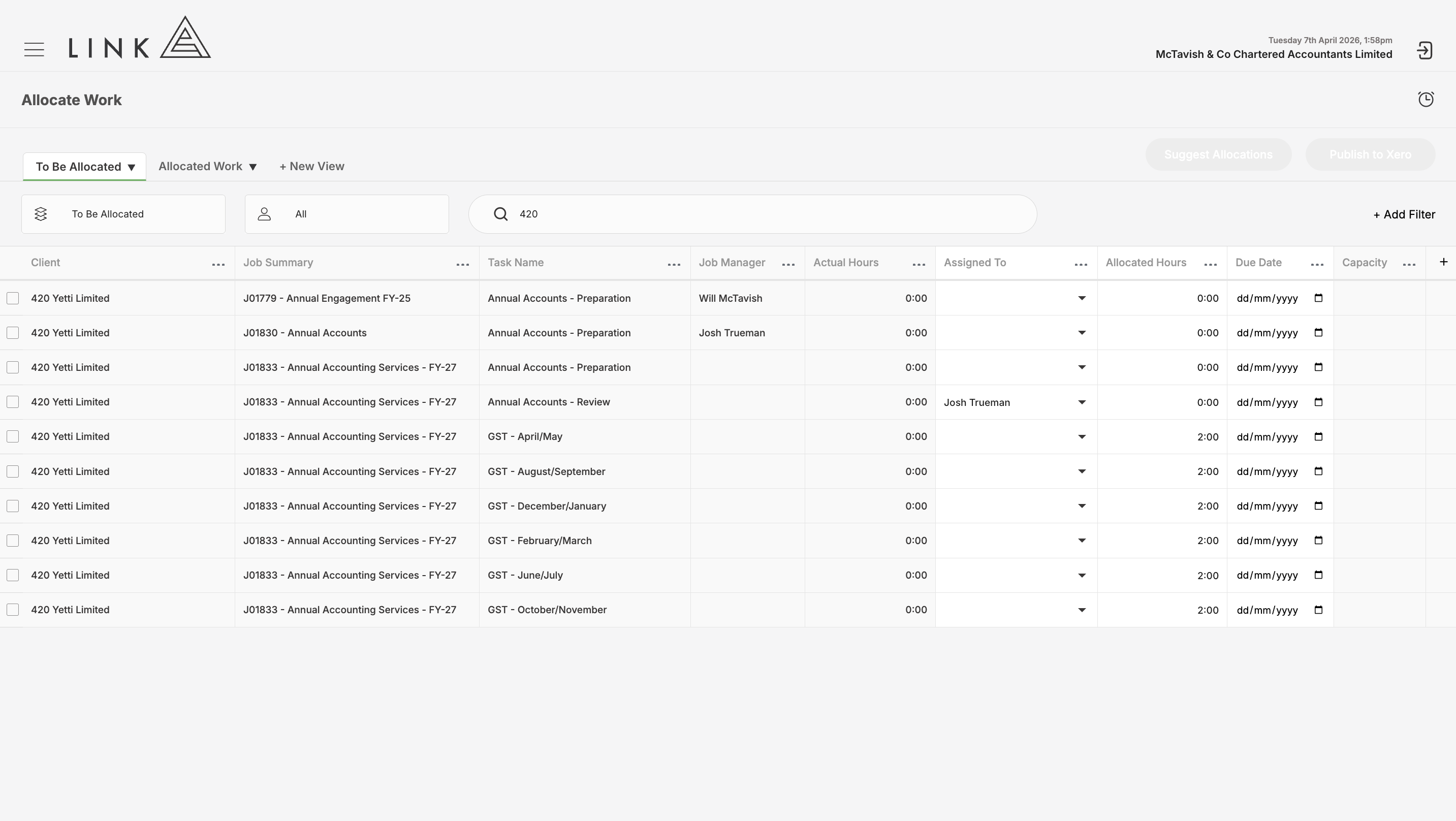The width and height of the screenshot is (1456, 821).
Task: Click the McTavish & Co company name
Action: [1274, 54]
